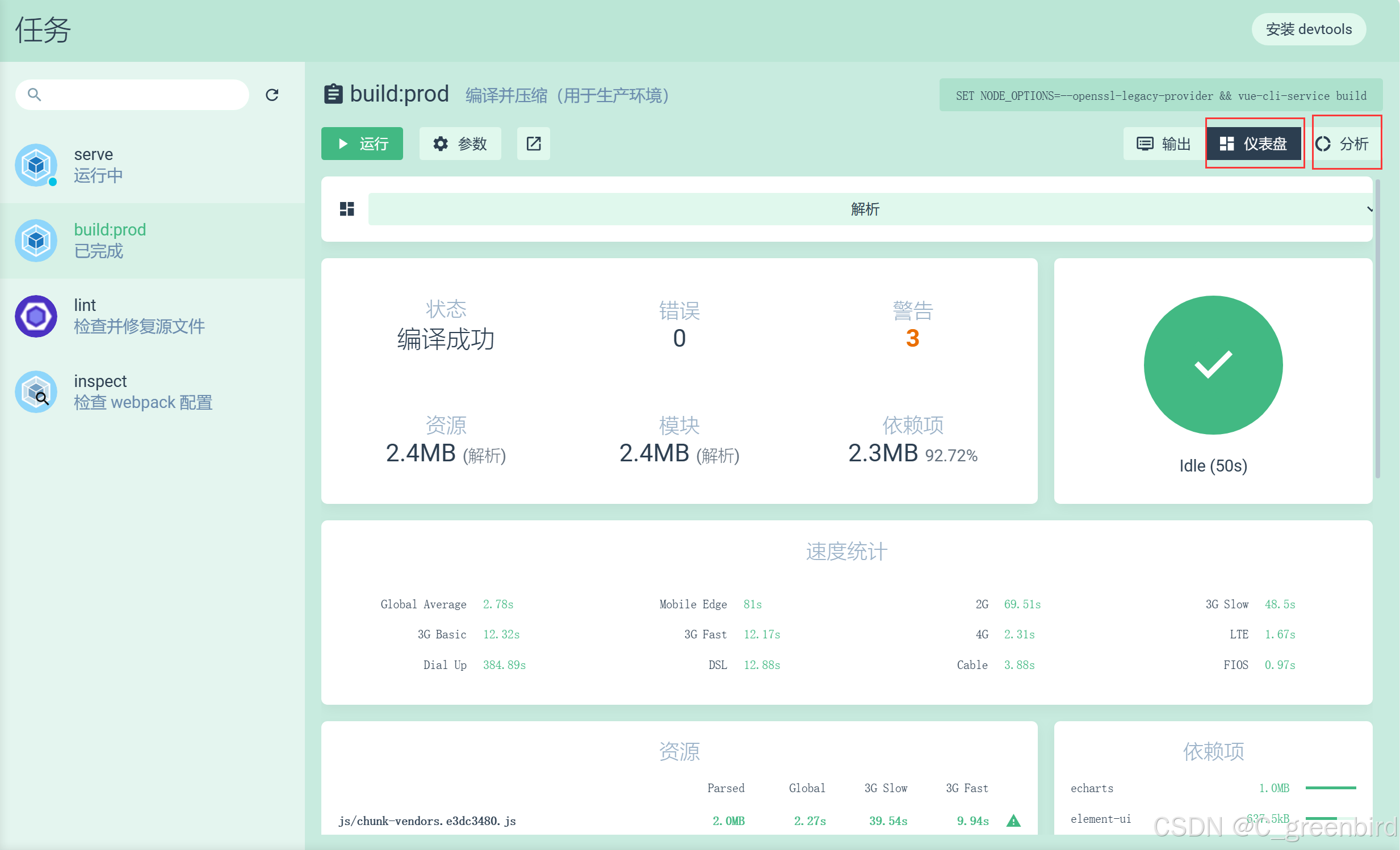Click the Cable value 3.88s
The width and height of the screenshot is (1400, 850).
click(x=1019, y=665)
